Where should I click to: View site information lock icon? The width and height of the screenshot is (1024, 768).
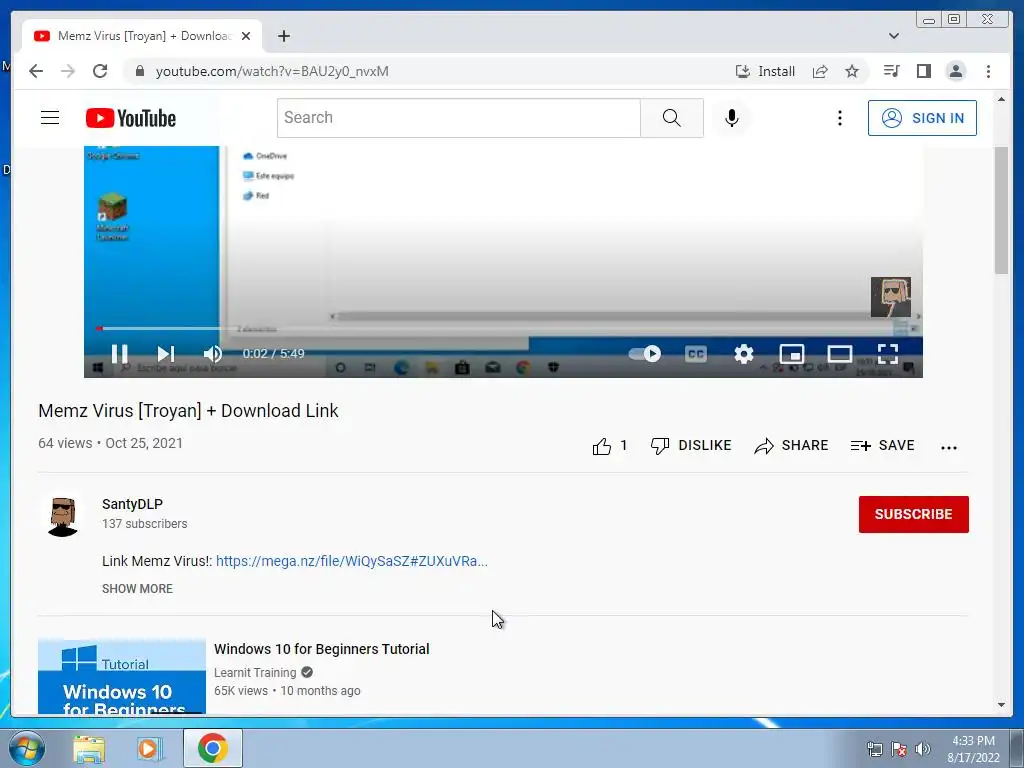pyautogui.click(x=139, y=71)
